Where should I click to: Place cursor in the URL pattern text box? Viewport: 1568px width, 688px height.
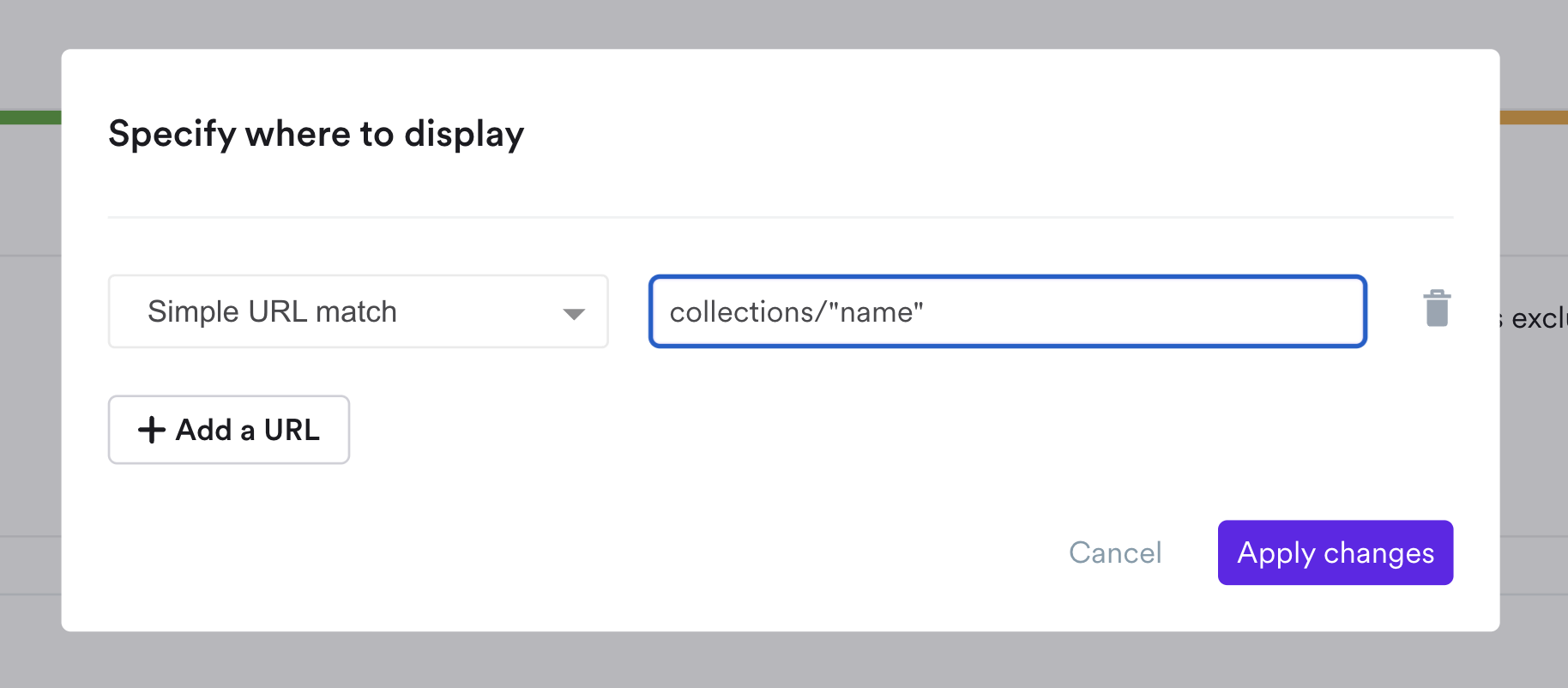pos(1007,311)
